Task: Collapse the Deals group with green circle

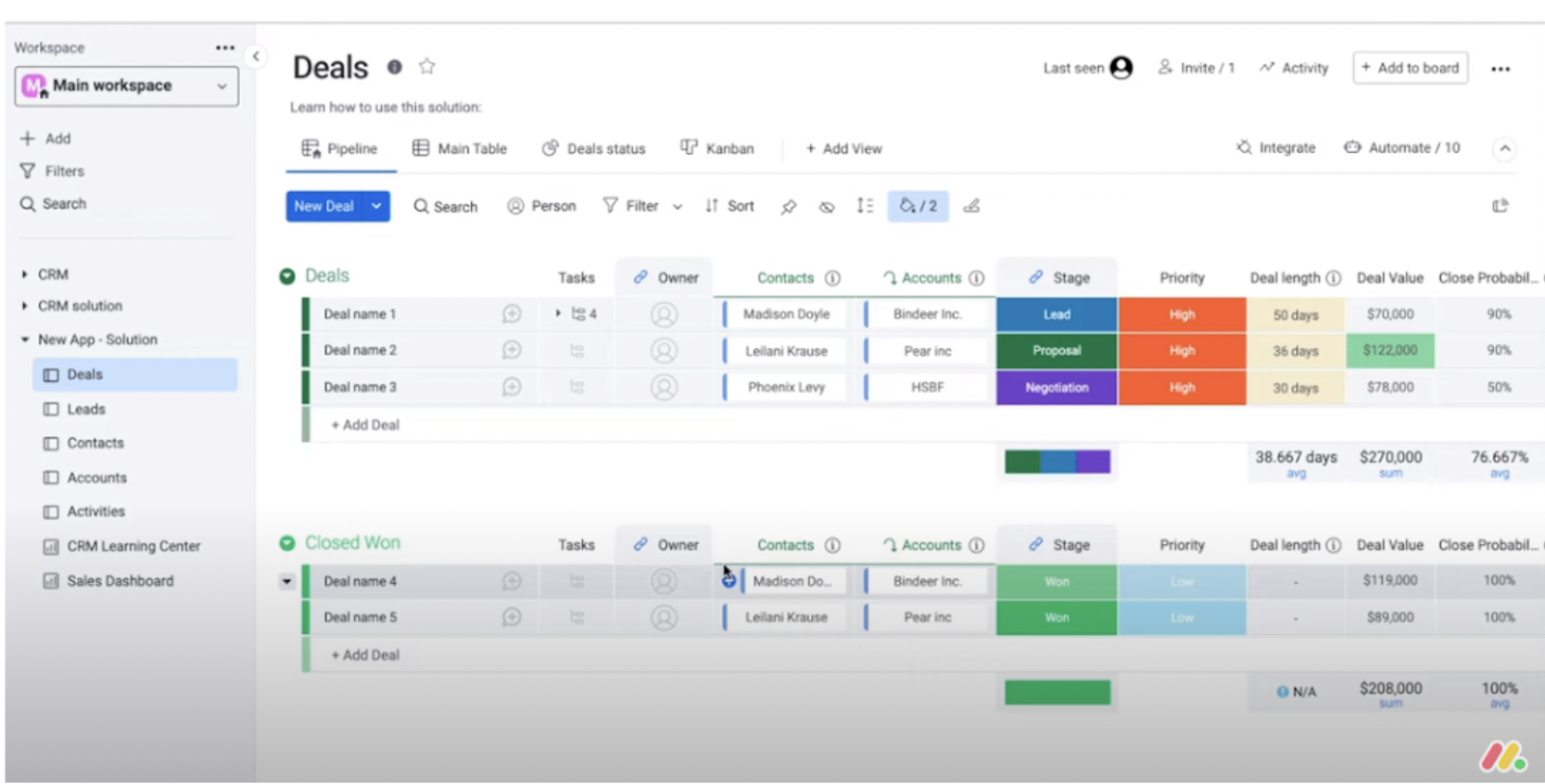Action: click(x=287, y=276)
